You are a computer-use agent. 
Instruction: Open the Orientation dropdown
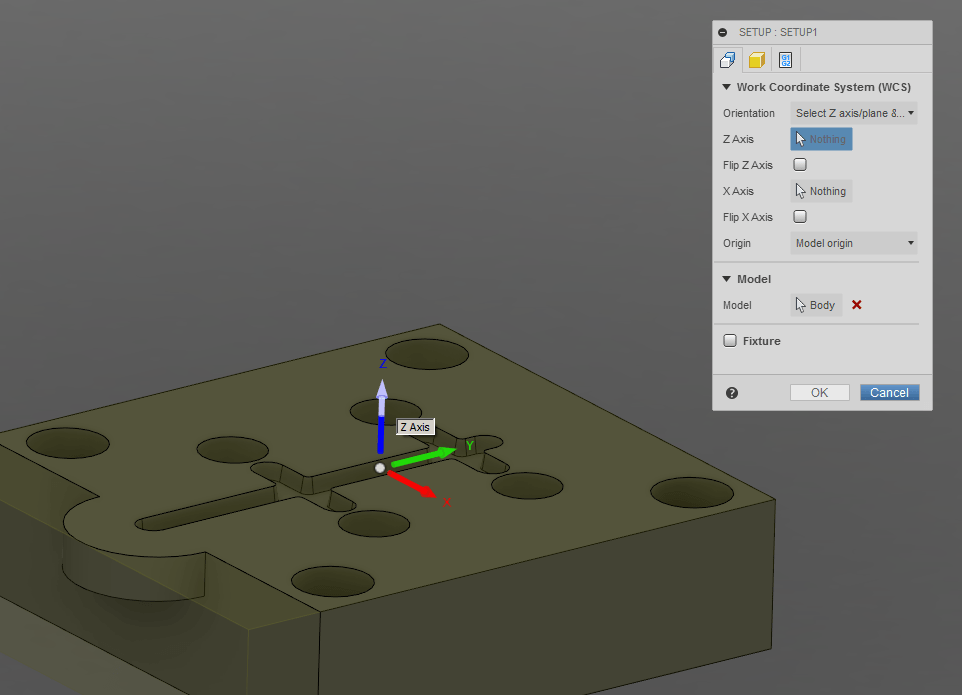tap(853, 112)
